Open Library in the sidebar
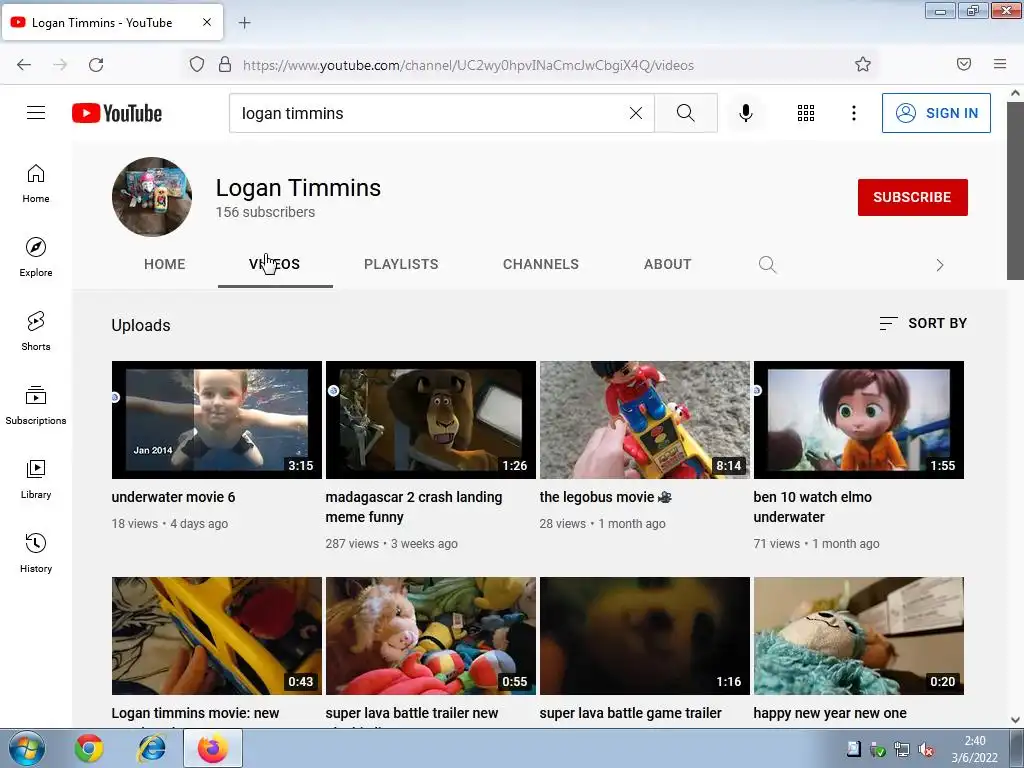The height and width of the screenshot is (768, 1024). click(36, 479)
